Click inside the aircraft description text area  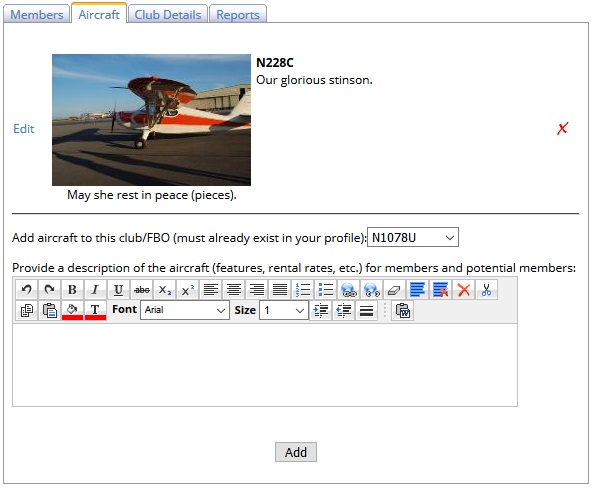coord(265,365)
